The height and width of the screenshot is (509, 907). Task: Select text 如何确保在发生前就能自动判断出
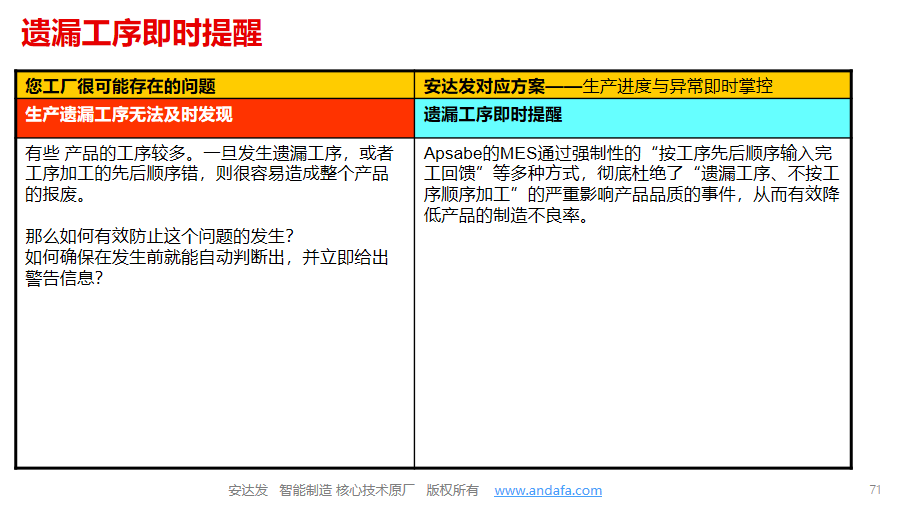coord(154,257)
